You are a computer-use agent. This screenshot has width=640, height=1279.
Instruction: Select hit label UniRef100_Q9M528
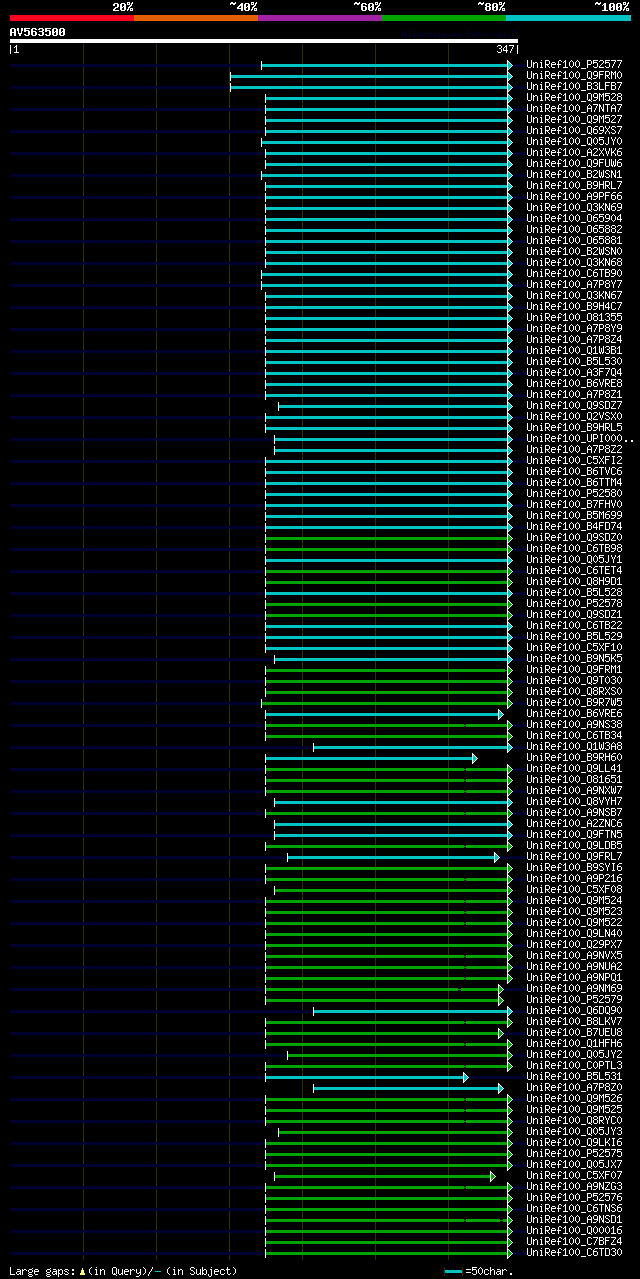pos(575,98)
